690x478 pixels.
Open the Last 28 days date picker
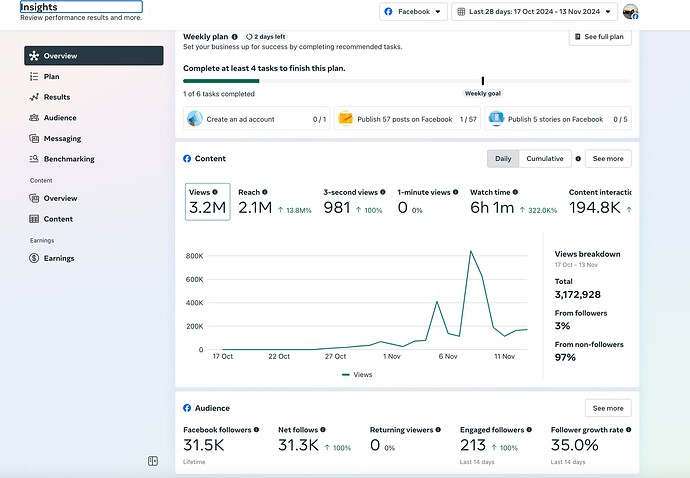tap(533, 12)
